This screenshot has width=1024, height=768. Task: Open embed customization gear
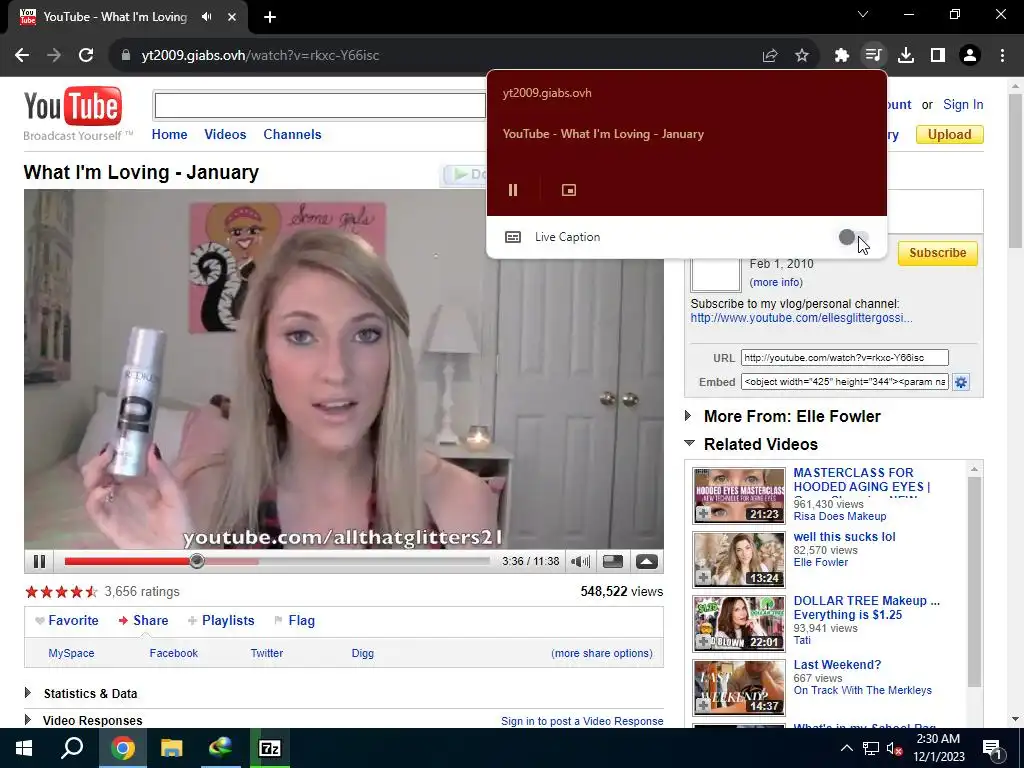[x=961, y=382]
